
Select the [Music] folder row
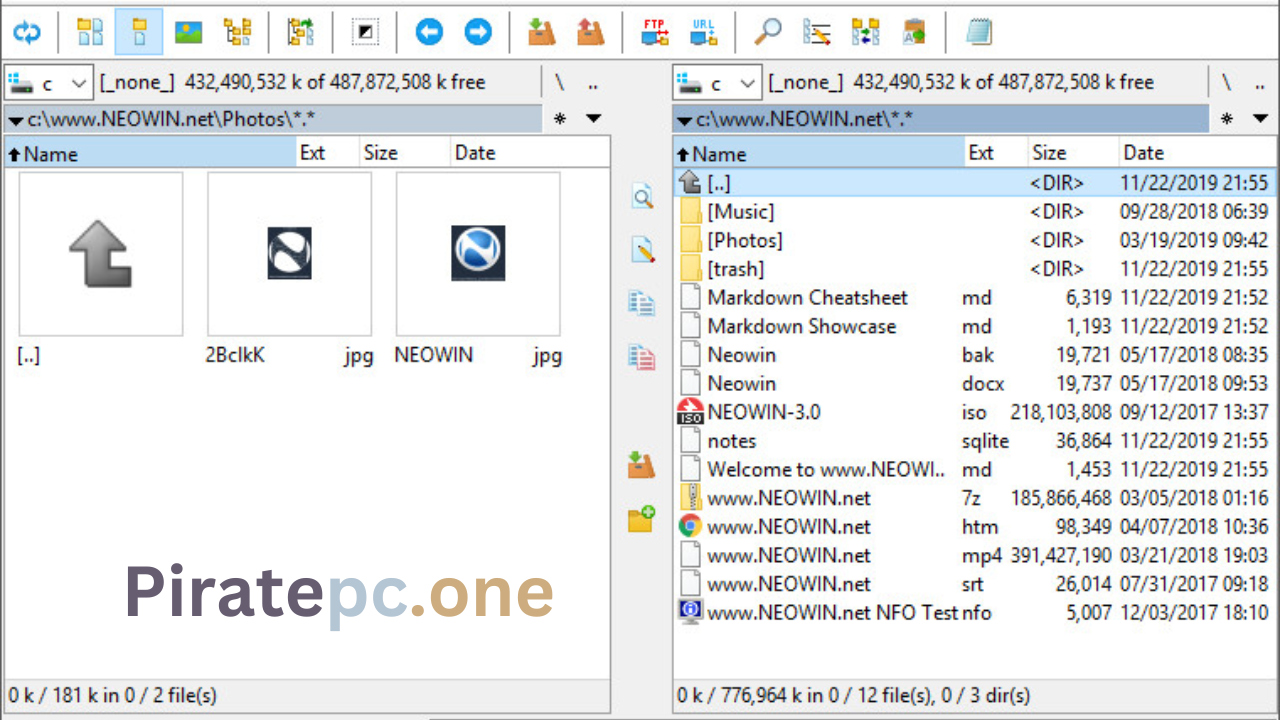click(975, 212)
